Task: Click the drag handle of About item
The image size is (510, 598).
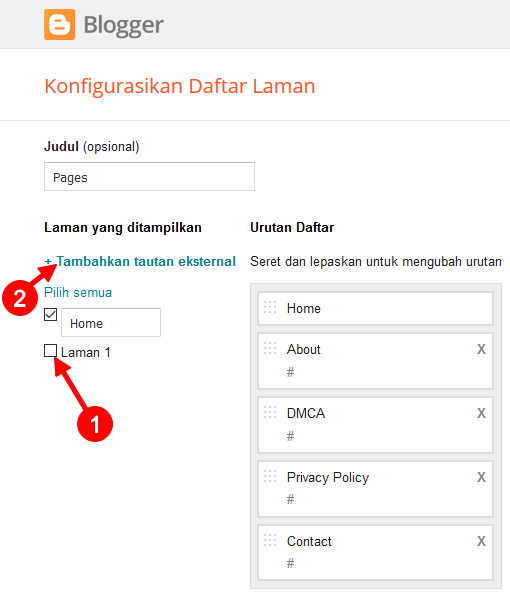Action: click(270, 348)
